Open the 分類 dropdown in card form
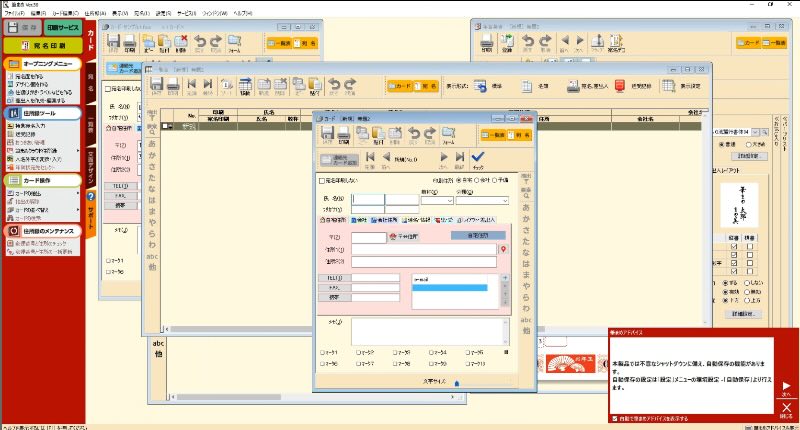This screenshot has width=800, height=430. [x=482, y=200]
